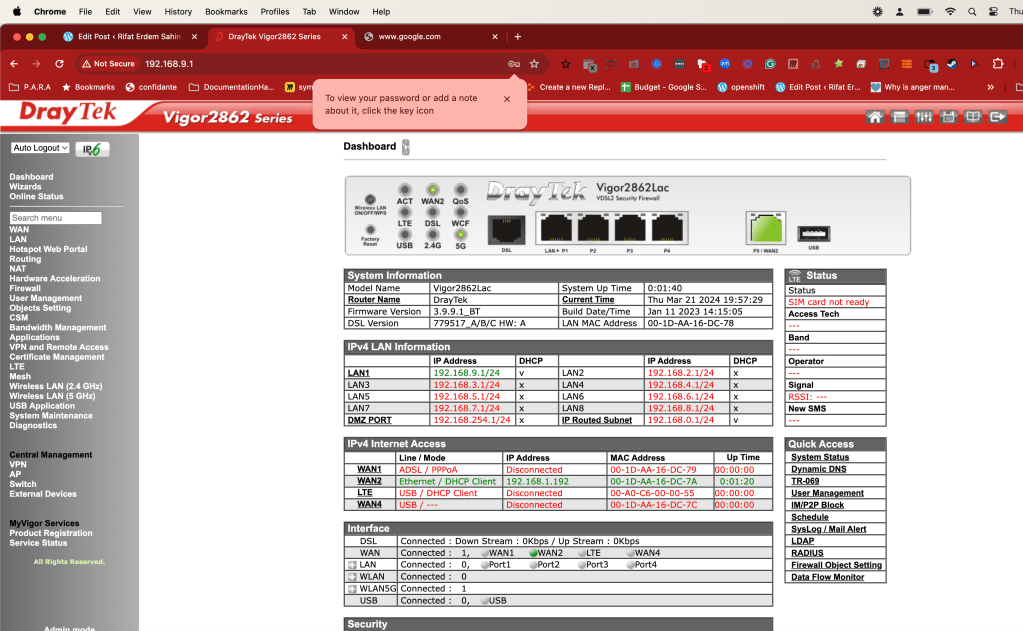The height and width of the screenshot is (631, 1023).
Task: Open the Profiles menu
Action: tap(275, 12)
